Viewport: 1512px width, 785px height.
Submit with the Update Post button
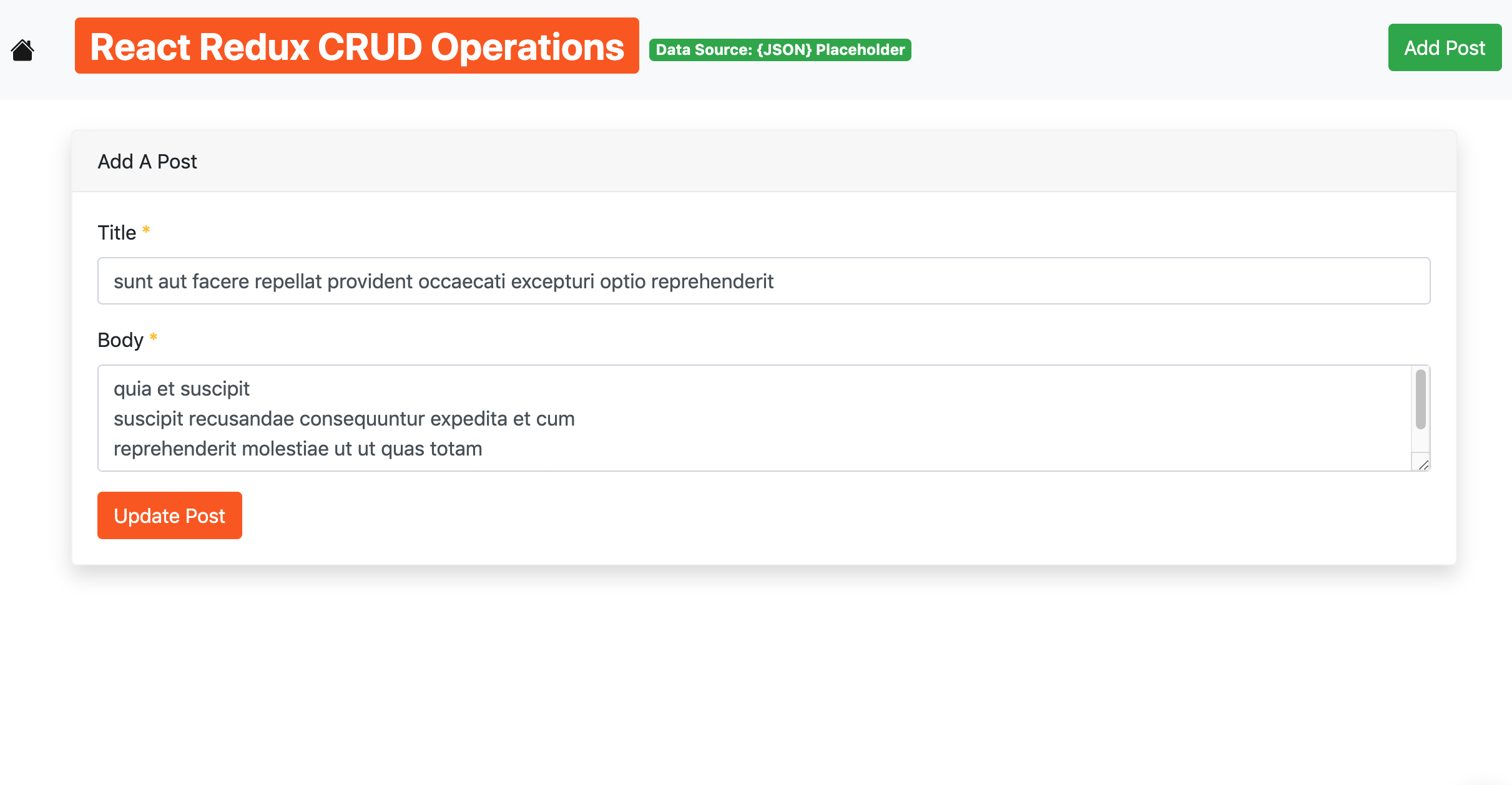(169, 515)
